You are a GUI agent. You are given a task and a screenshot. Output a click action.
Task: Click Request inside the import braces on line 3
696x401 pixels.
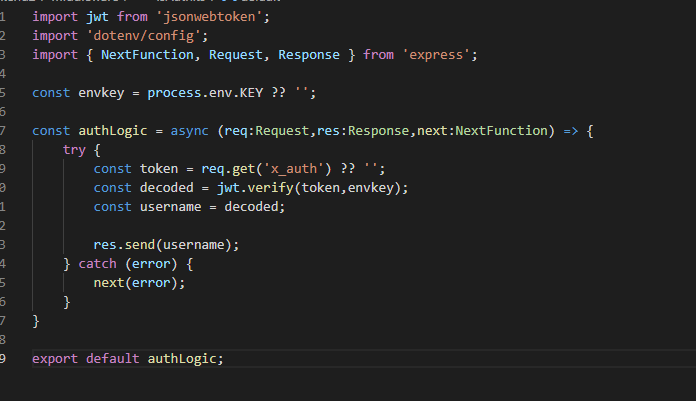tap(236, 55)
